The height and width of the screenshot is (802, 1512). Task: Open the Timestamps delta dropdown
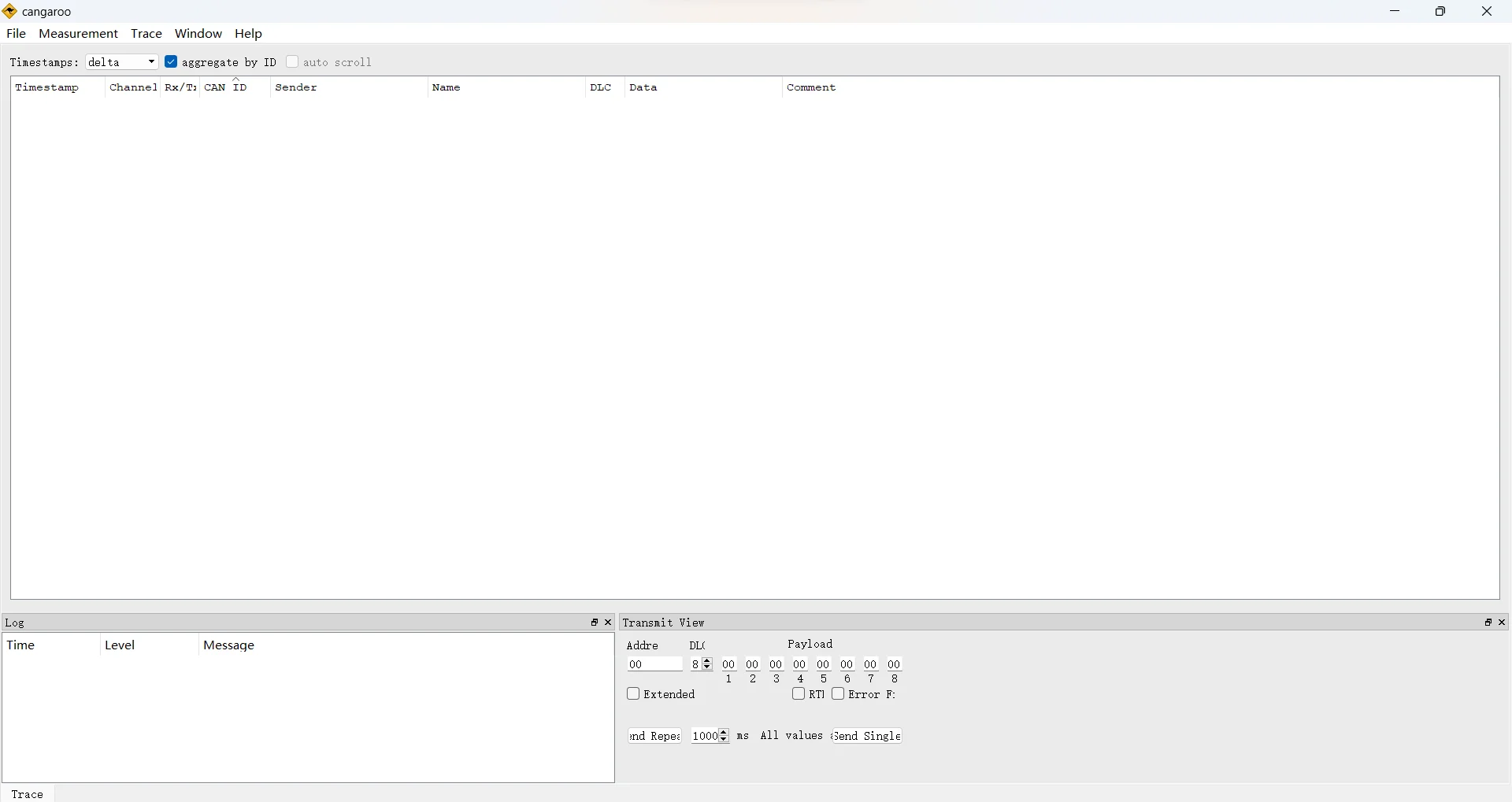pyautogui.click(x=122, y=61)
